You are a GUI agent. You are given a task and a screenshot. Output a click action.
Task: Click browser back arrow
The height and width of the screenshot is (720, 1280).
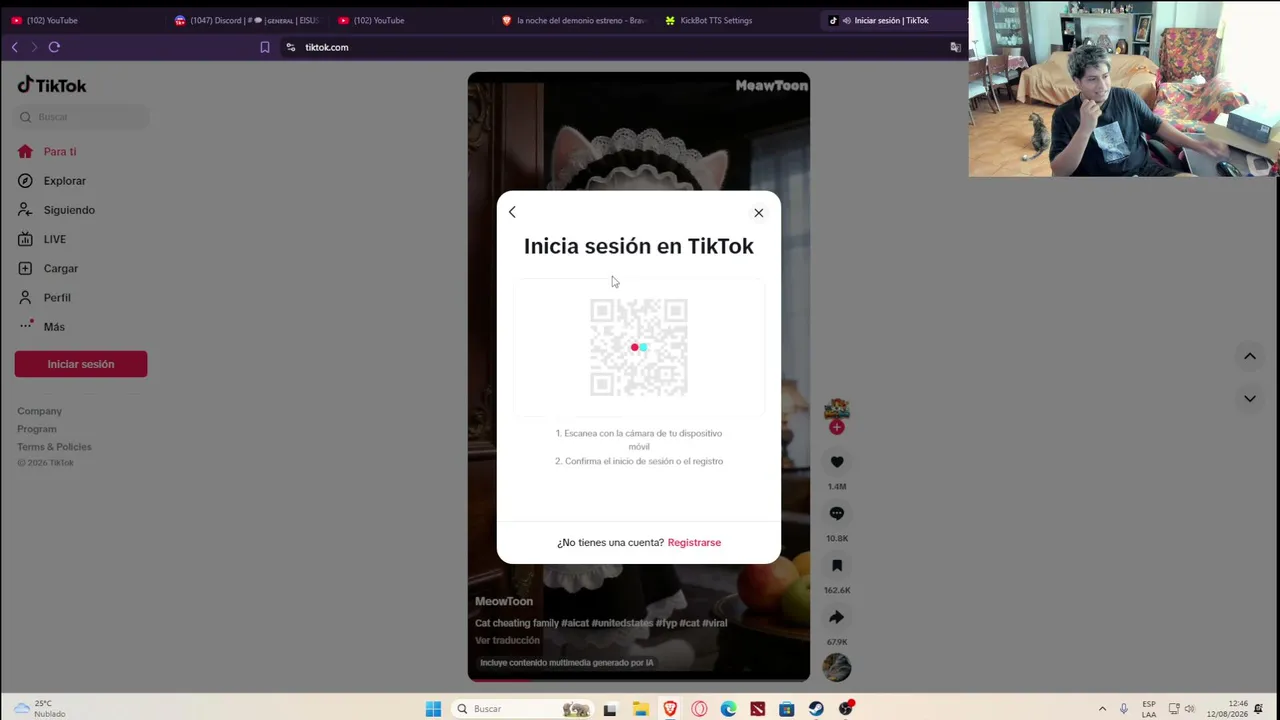[x=14, y=47]
